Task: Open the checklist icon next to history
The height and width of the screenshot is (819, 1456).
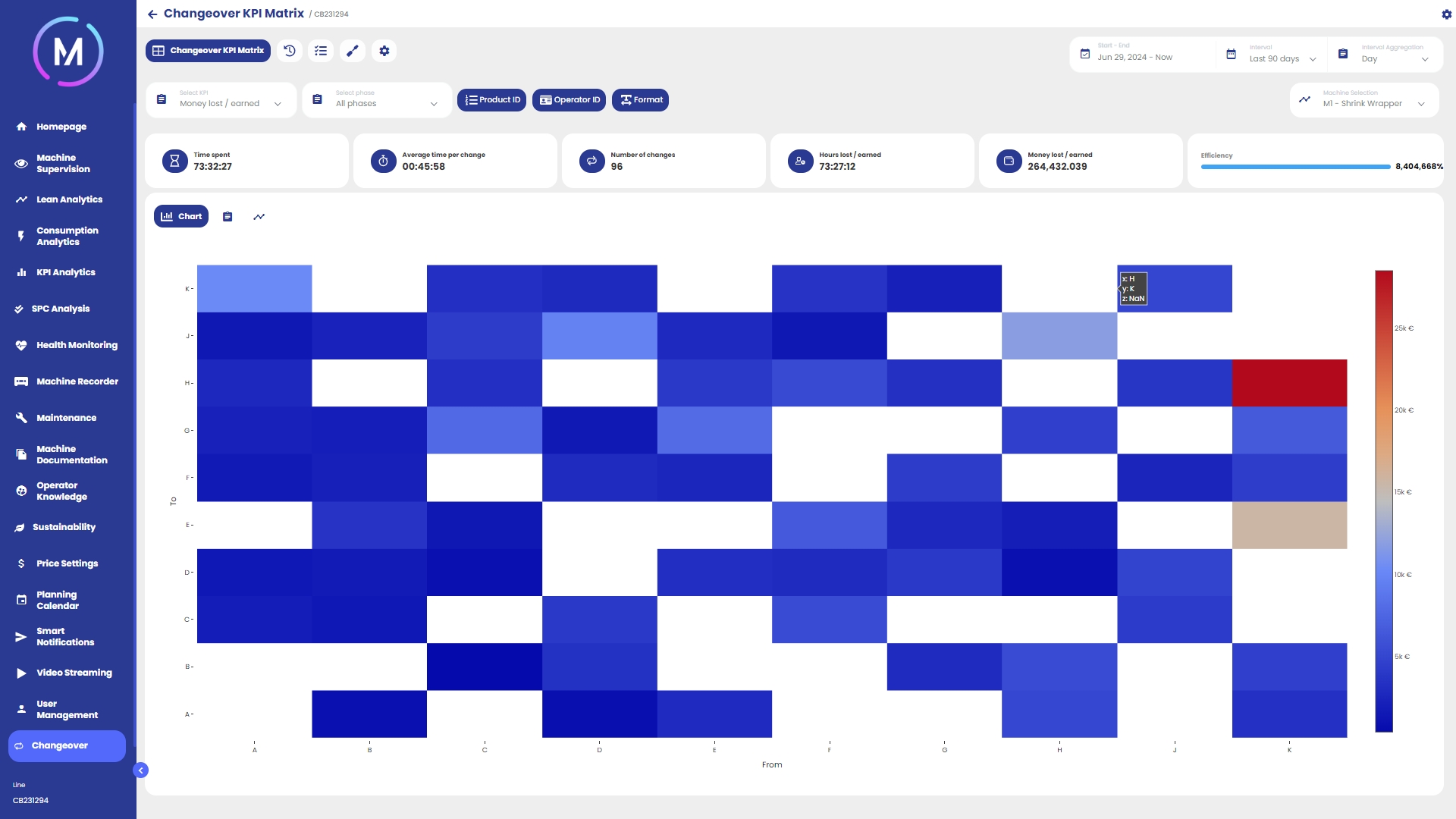Action: [321, 51]
